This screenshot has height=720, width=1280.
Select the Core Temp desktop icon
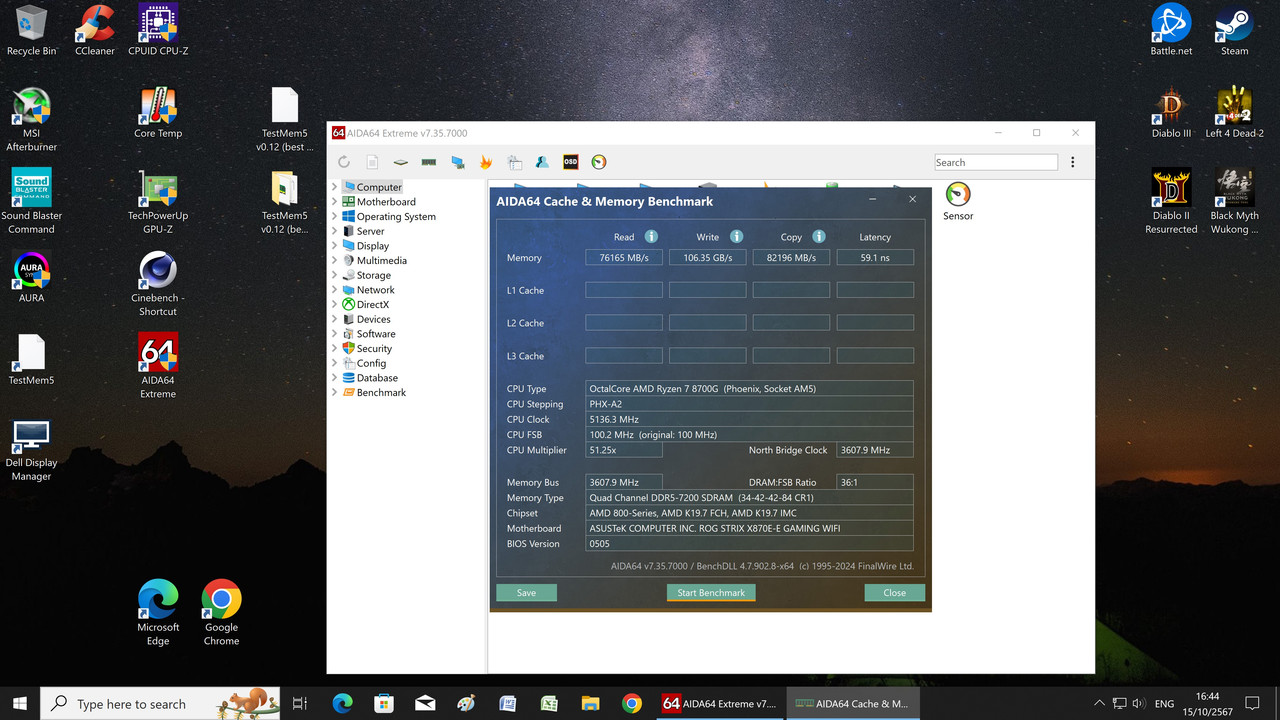pyautogui.click(x=158, y=113)
